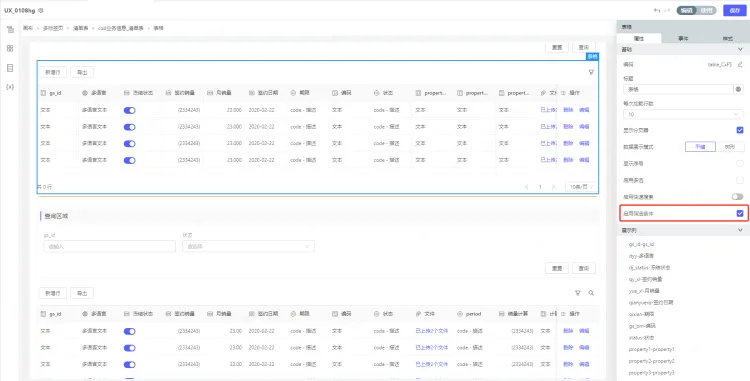The height and width of the screenshot is (381, 750).
Task: Click property3-property3 in display columns list
Action: pos(651,372)
